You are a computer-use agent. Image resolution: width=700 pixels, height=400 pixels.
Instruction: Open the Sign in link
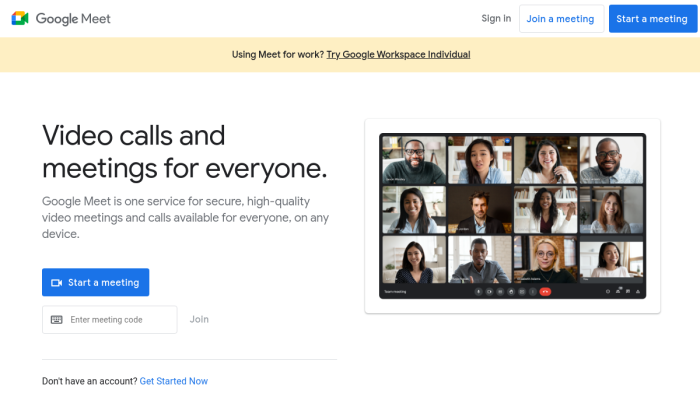pos(496,18)
